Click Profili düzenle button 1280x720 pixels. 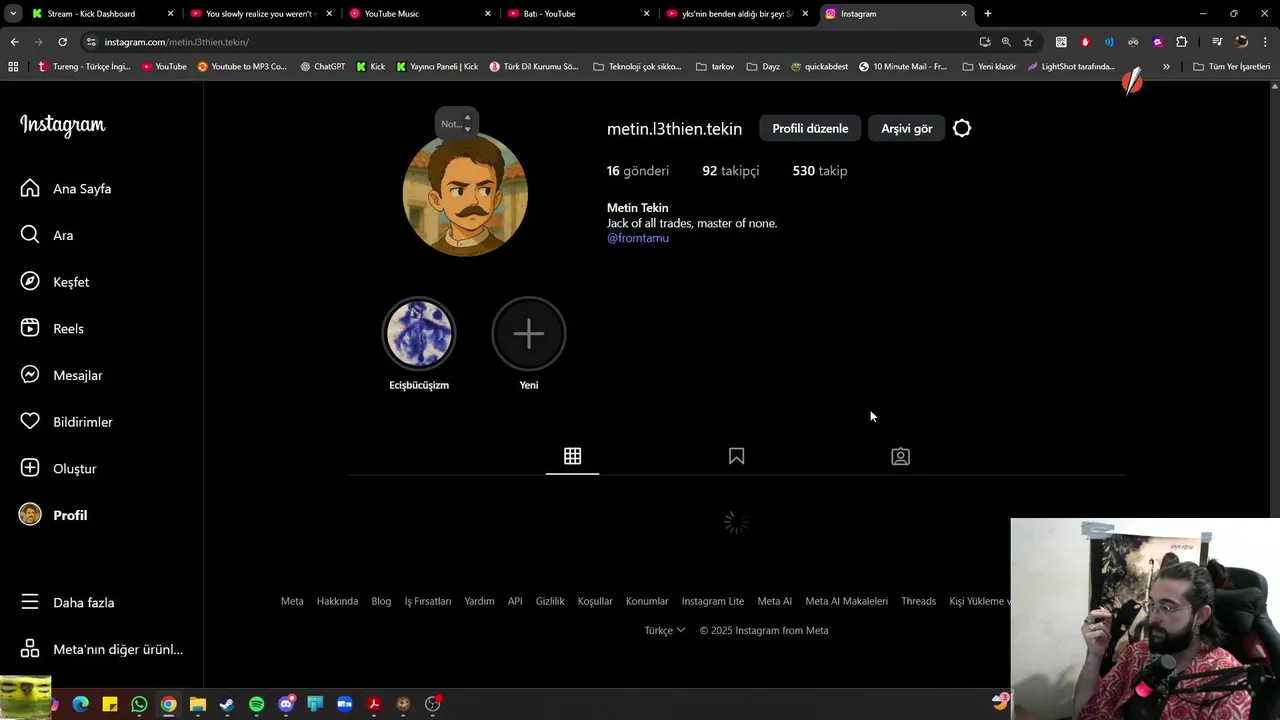[810, 128]
